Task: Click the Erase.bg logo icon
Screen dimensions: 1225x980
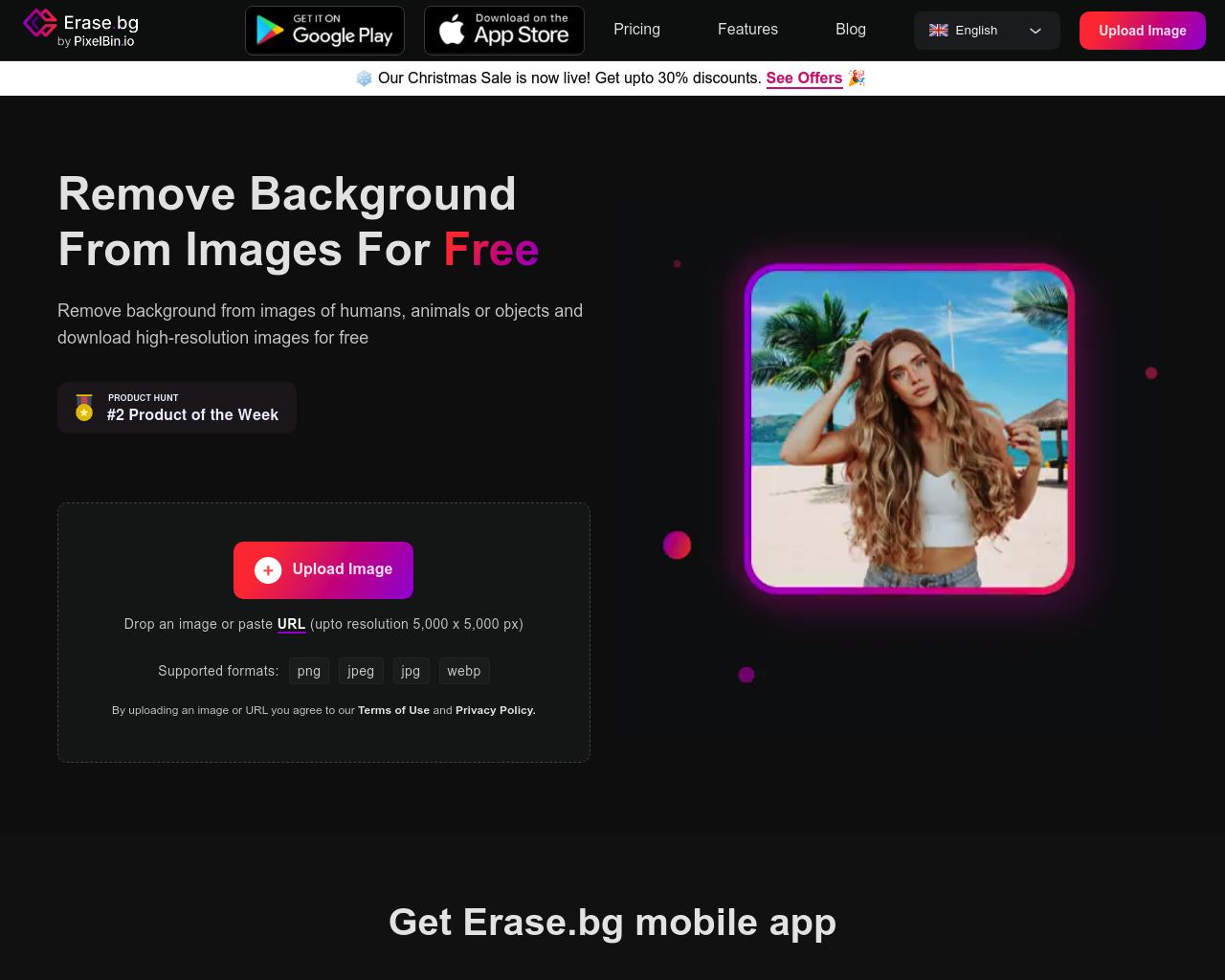Action: click(x=40, y=23)
